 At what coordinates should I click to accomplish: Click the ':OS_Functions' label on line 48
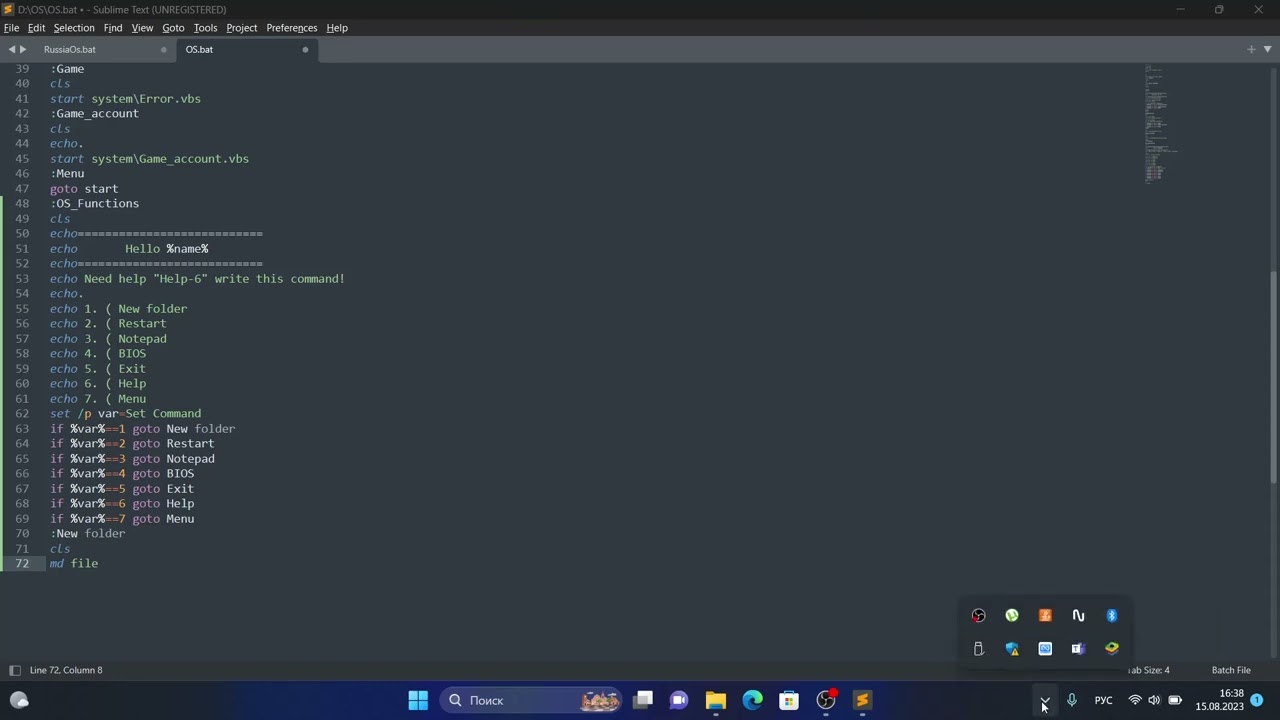[x=95, y=203]
